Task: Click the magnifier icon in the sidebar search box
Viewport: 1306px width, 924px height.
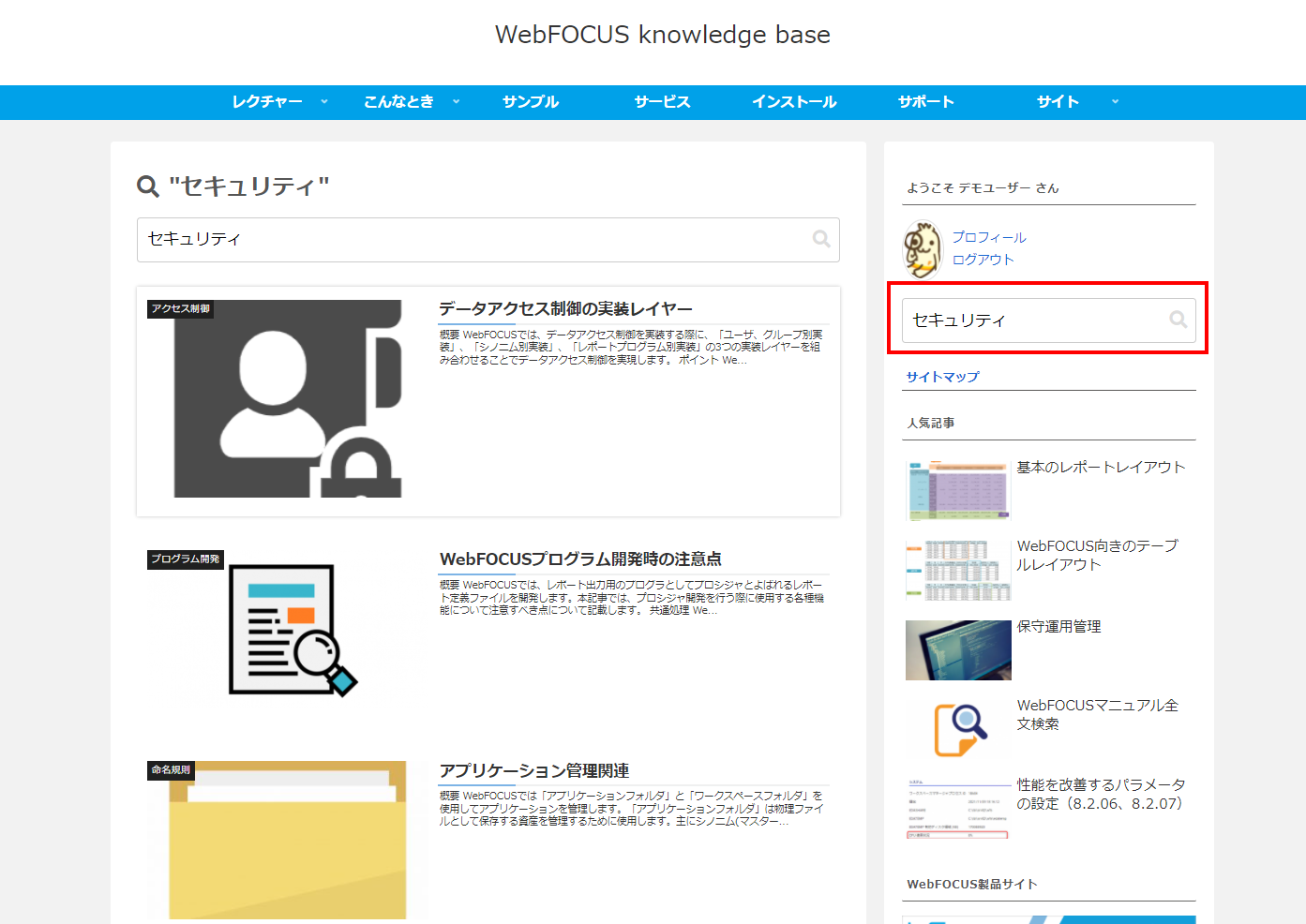Action: (x=1178, y=320)
